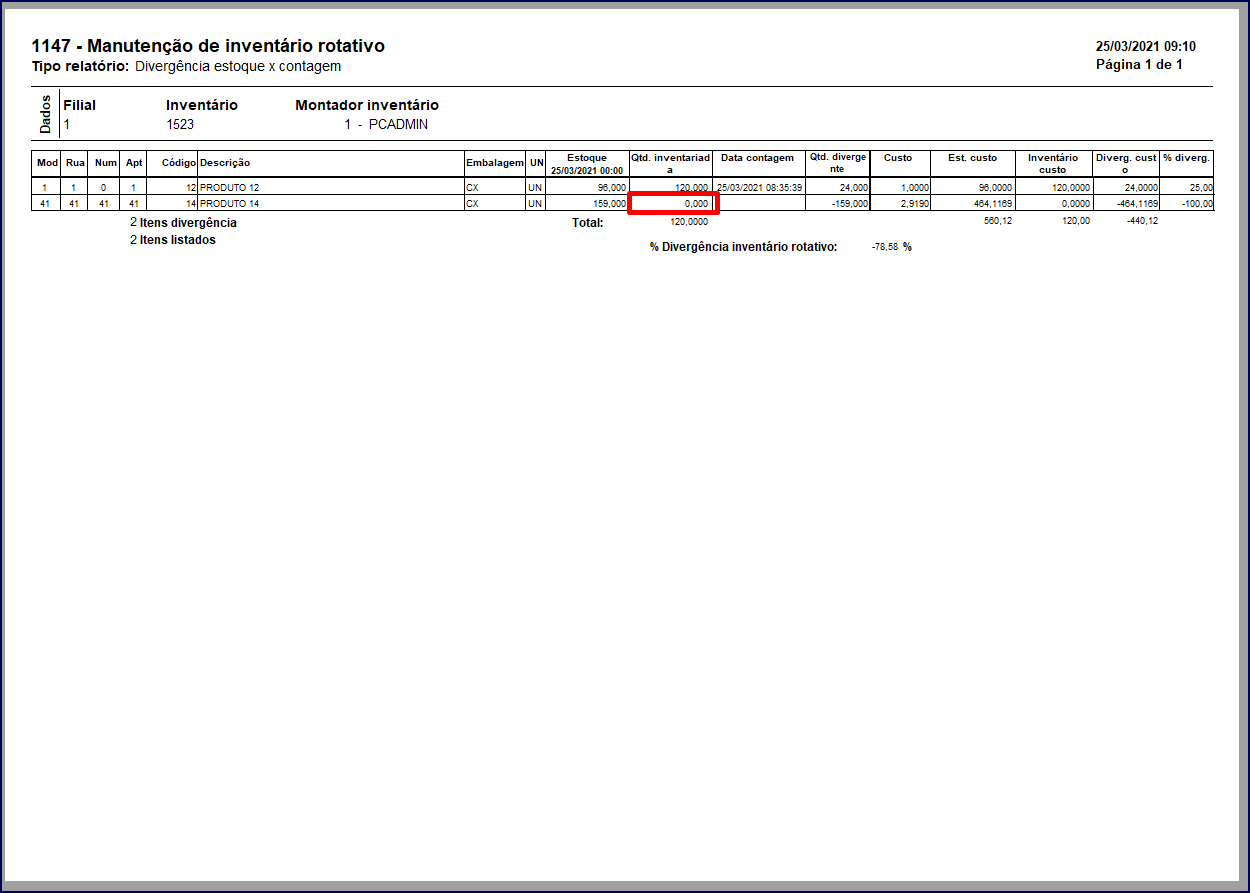The height and width of the screenshot is (893, 1250).
Task: Click the count date '25/03/2021 08:35:39'
Action: point(760,188)
